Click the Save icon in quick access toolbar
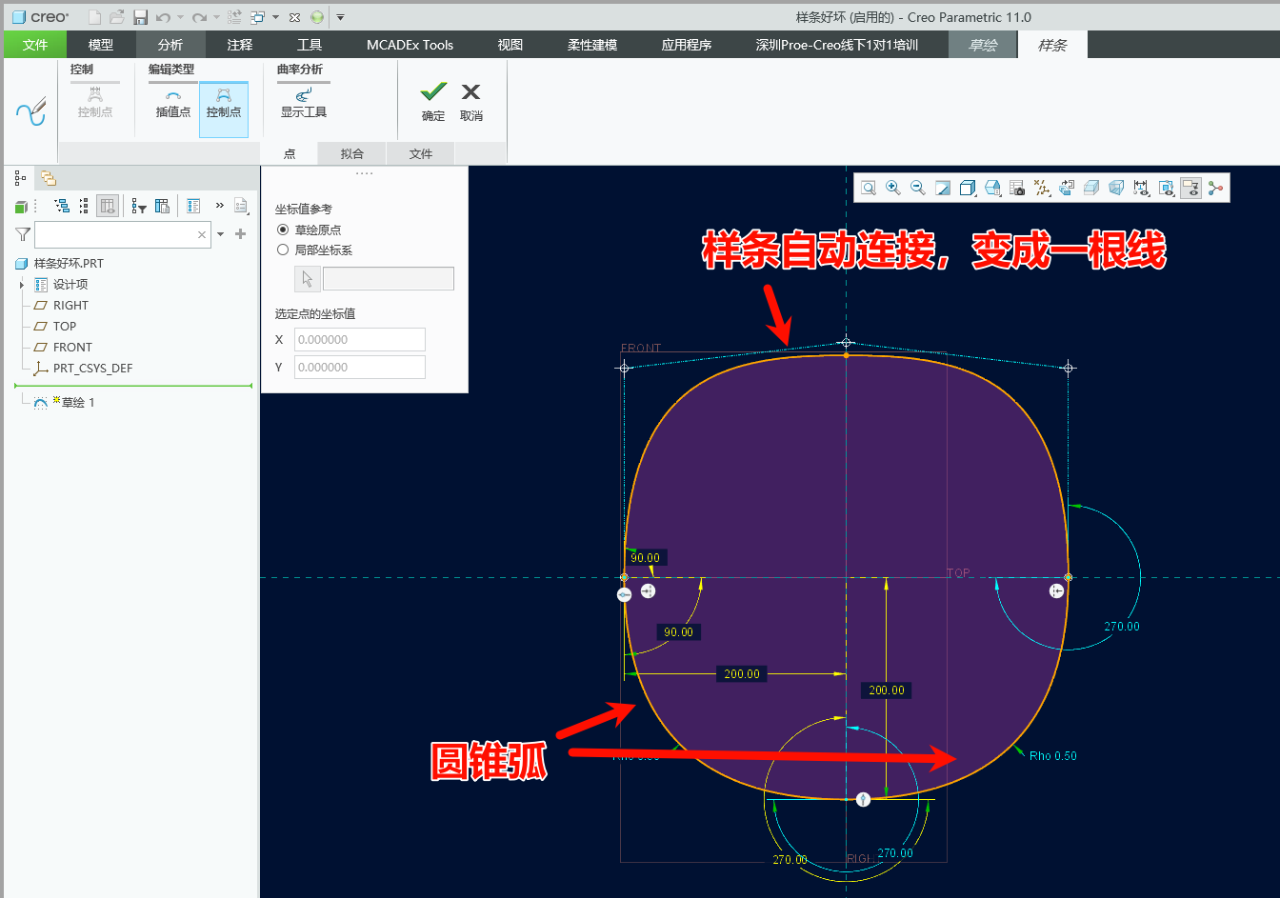 tap(140, 17)
